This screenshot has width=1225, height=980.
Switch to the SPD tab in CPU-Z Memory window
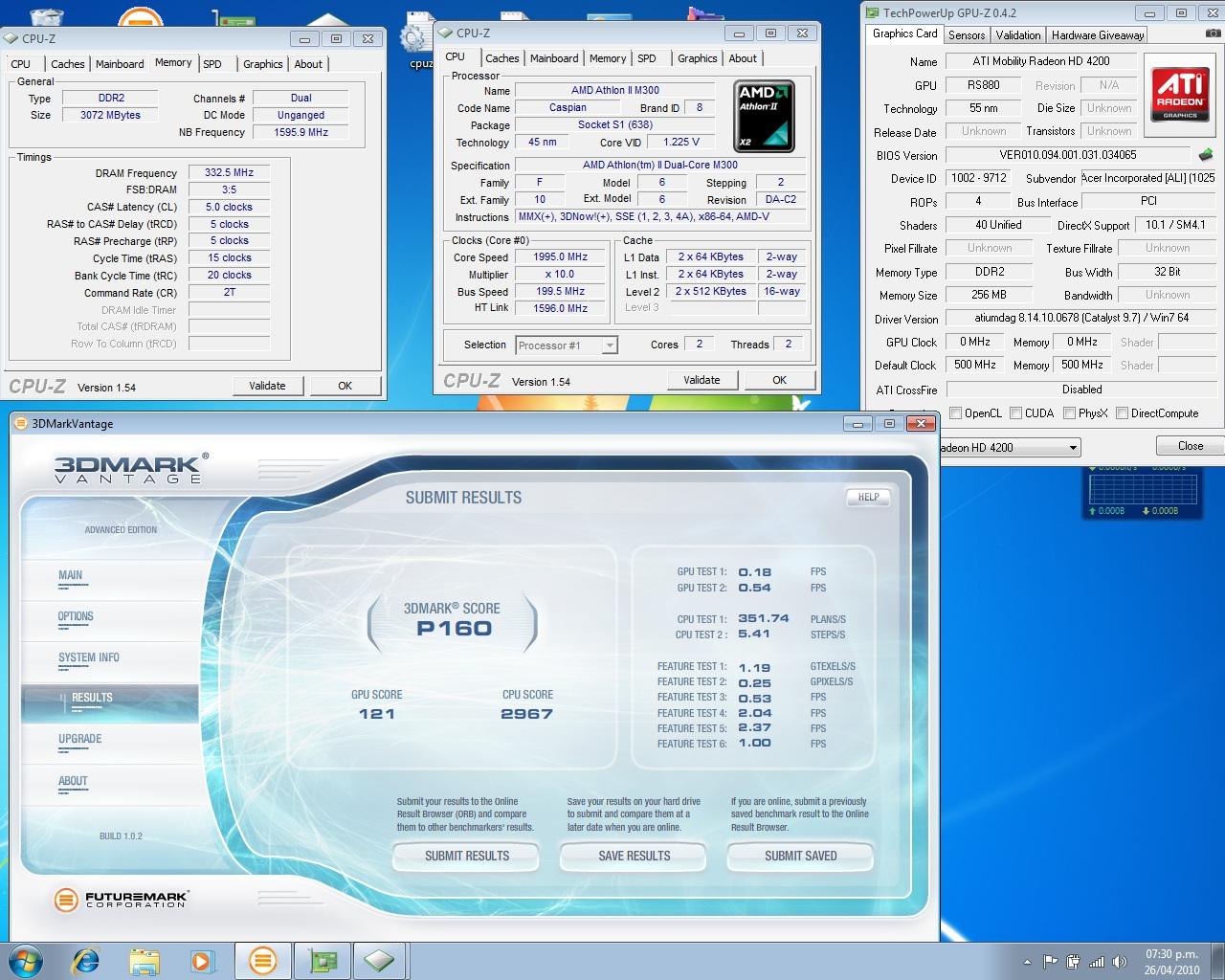(212, 64)
